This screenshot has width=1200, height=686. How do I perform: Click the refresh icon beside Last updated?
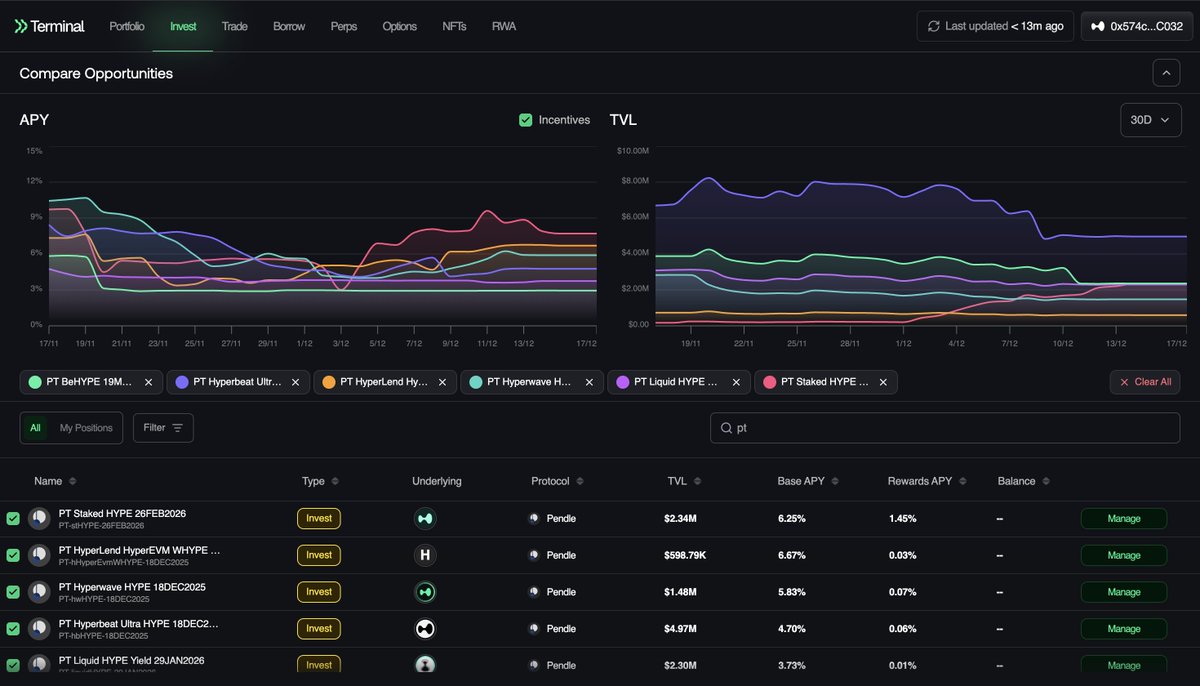[x=934, y=27]
